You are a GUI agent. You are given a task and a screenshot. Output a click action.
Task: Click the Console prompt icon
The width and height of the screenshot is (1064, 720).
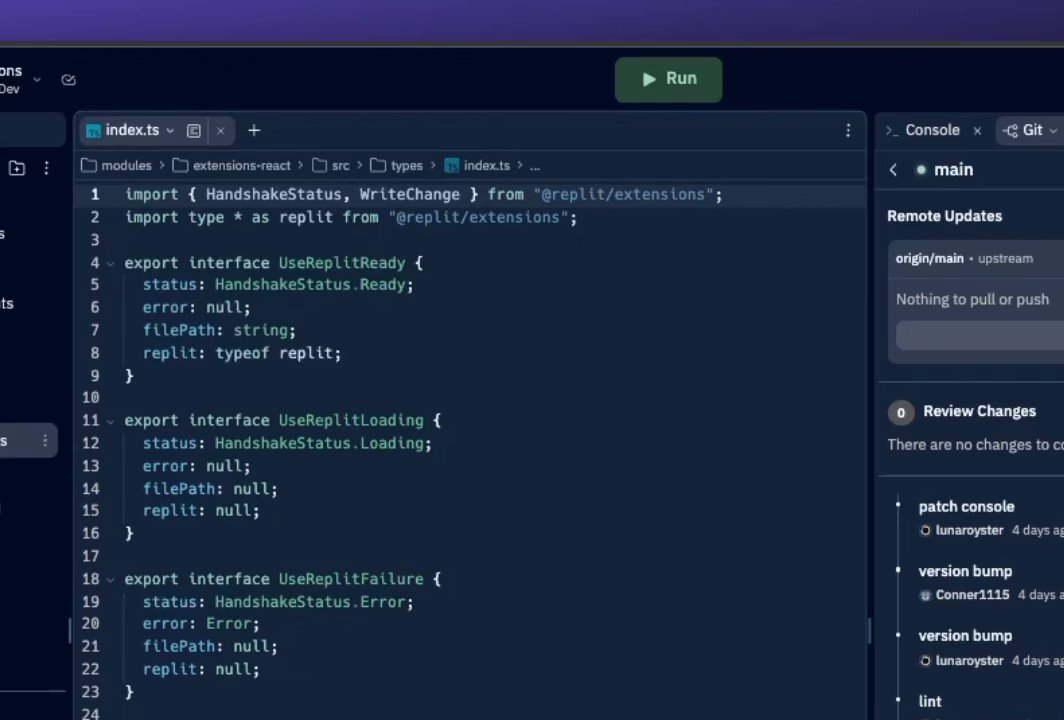pyautogui.click(x=892, y=131)
